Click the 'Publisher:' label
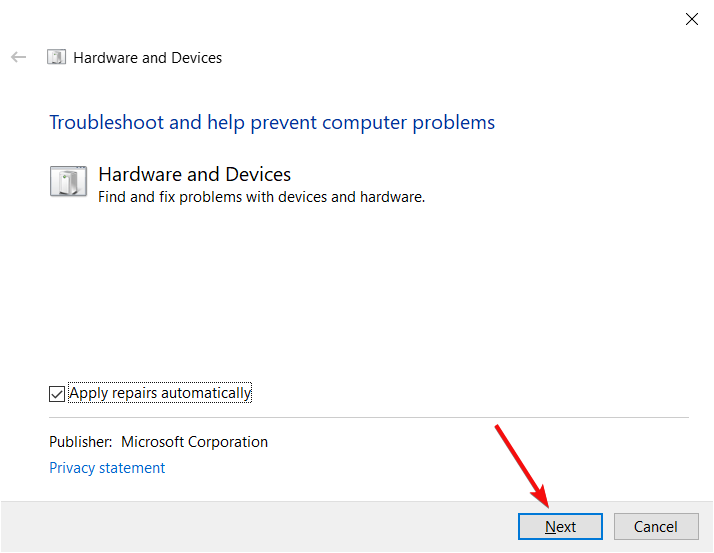The width and height of the screenshot is (714, 553). point(81,442)
